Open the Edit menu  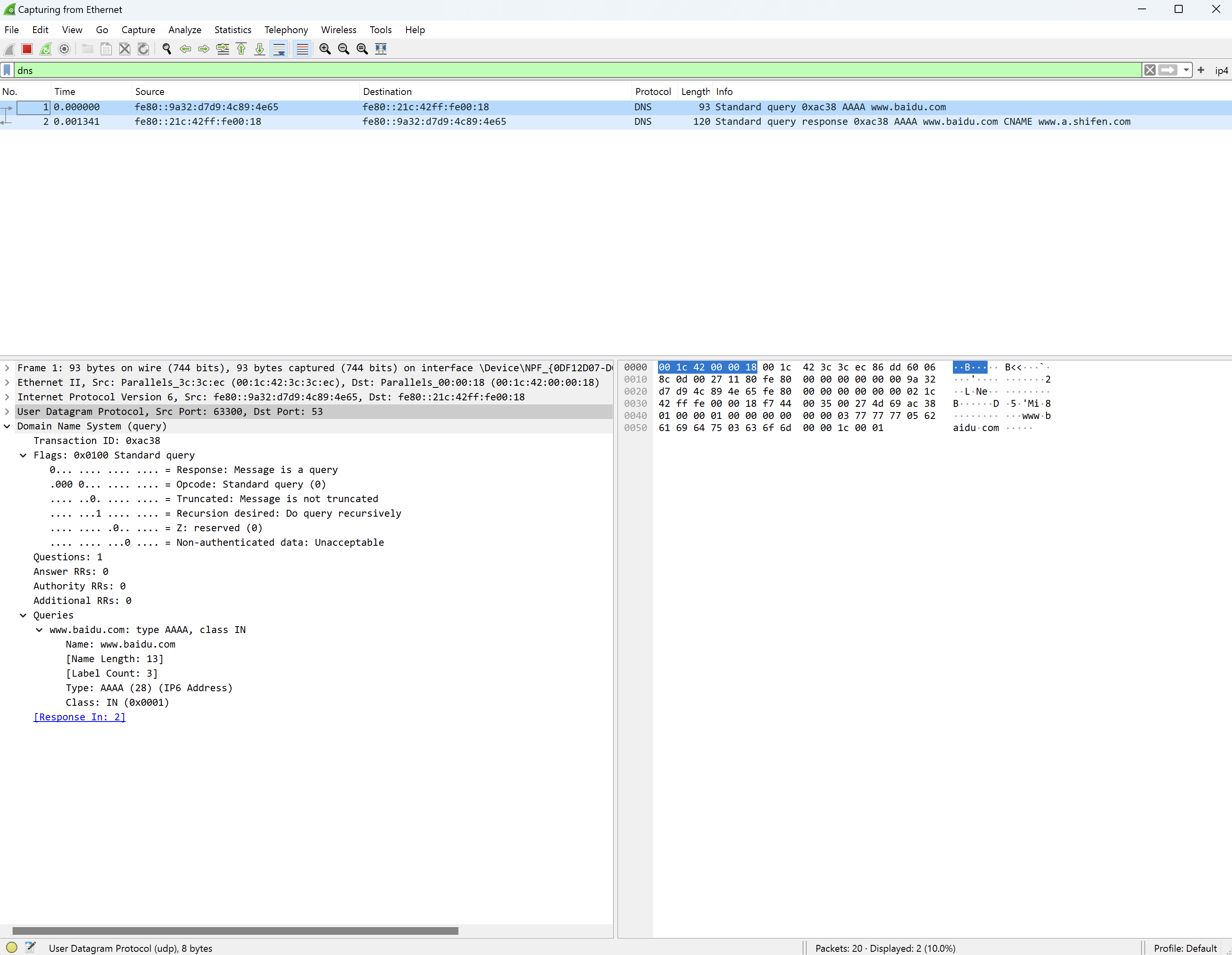click(x=40, y=30)
